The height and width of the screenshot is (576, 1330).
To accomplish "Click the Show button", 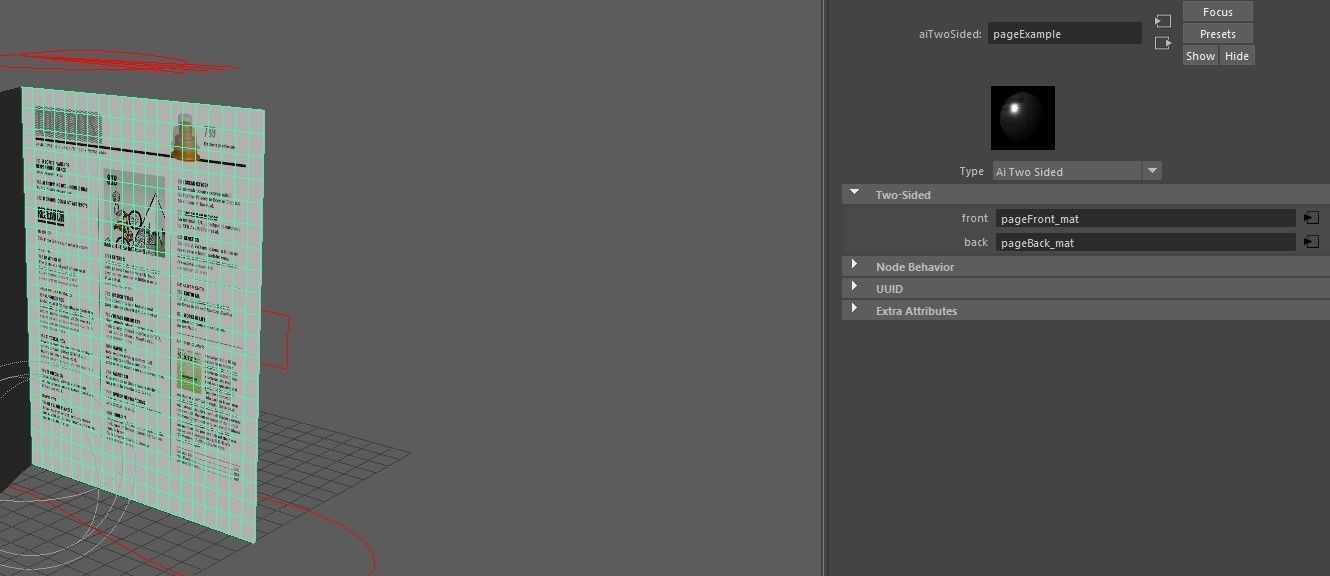I will tap(1200, 56).
